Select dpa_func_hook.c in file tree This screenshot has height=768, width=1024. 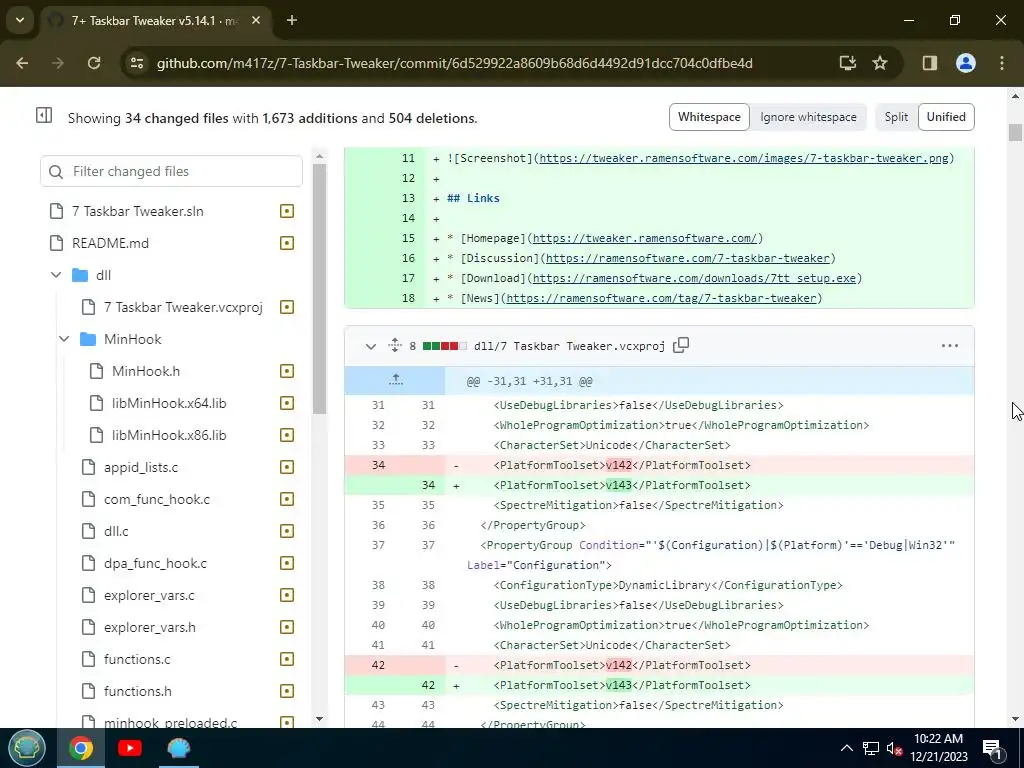click(155, 563)
